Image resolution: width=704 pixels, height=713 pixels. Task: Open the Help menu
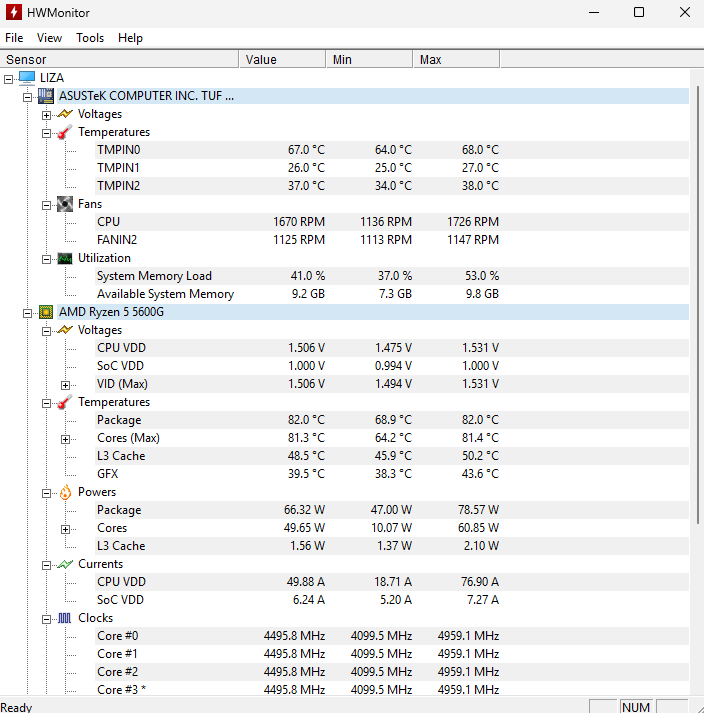click(x=130, y=38)
